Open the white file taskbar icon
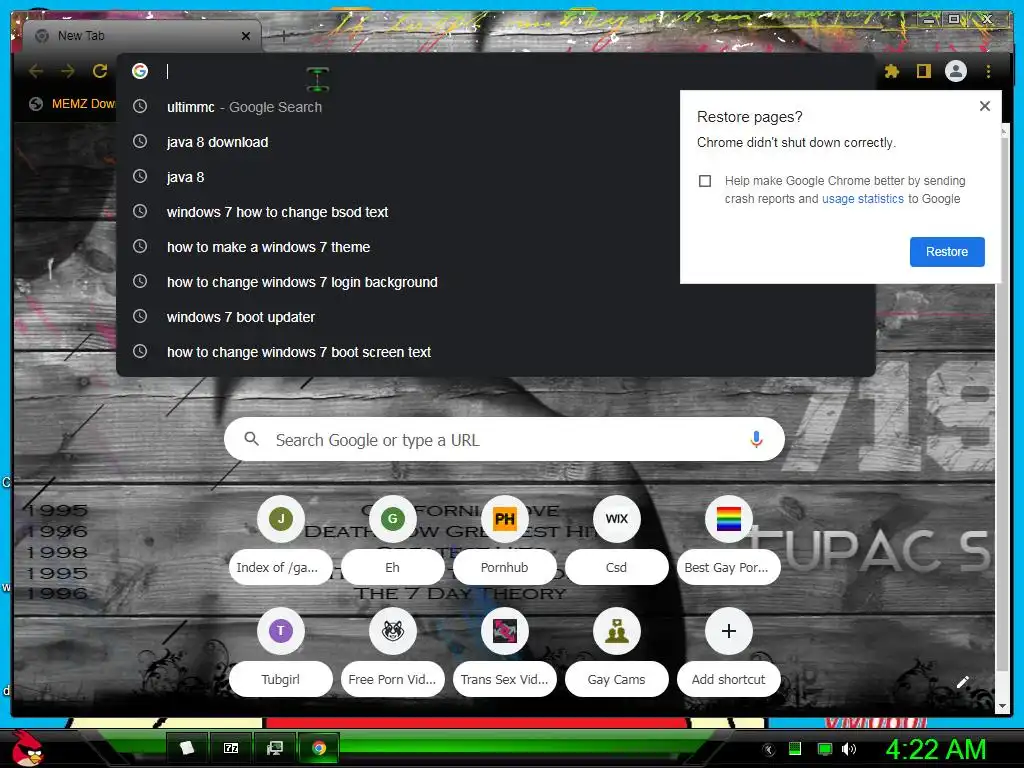1024x768 pixels. tap(187, 748)
